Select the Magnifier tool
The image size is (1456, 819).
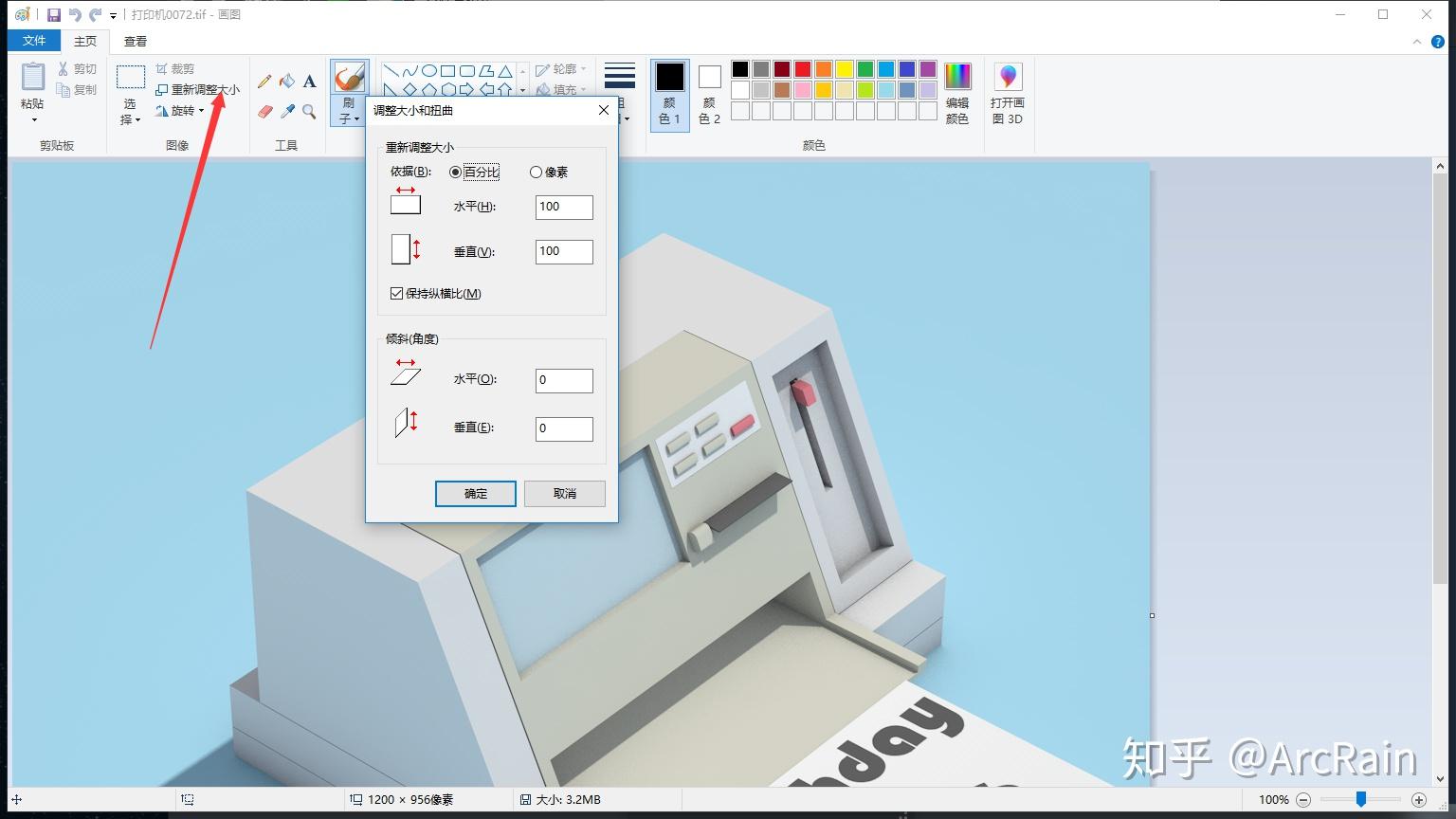click(x=309, y=111)
